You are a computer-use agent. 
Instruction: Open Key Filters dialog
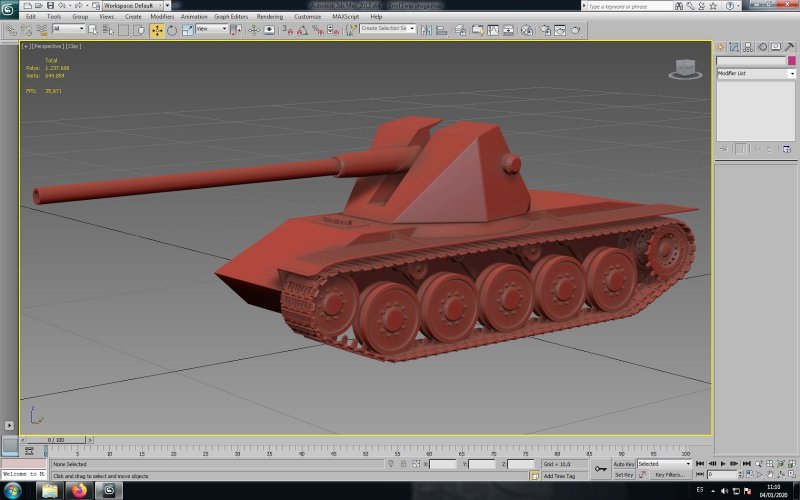coord(670,475)
